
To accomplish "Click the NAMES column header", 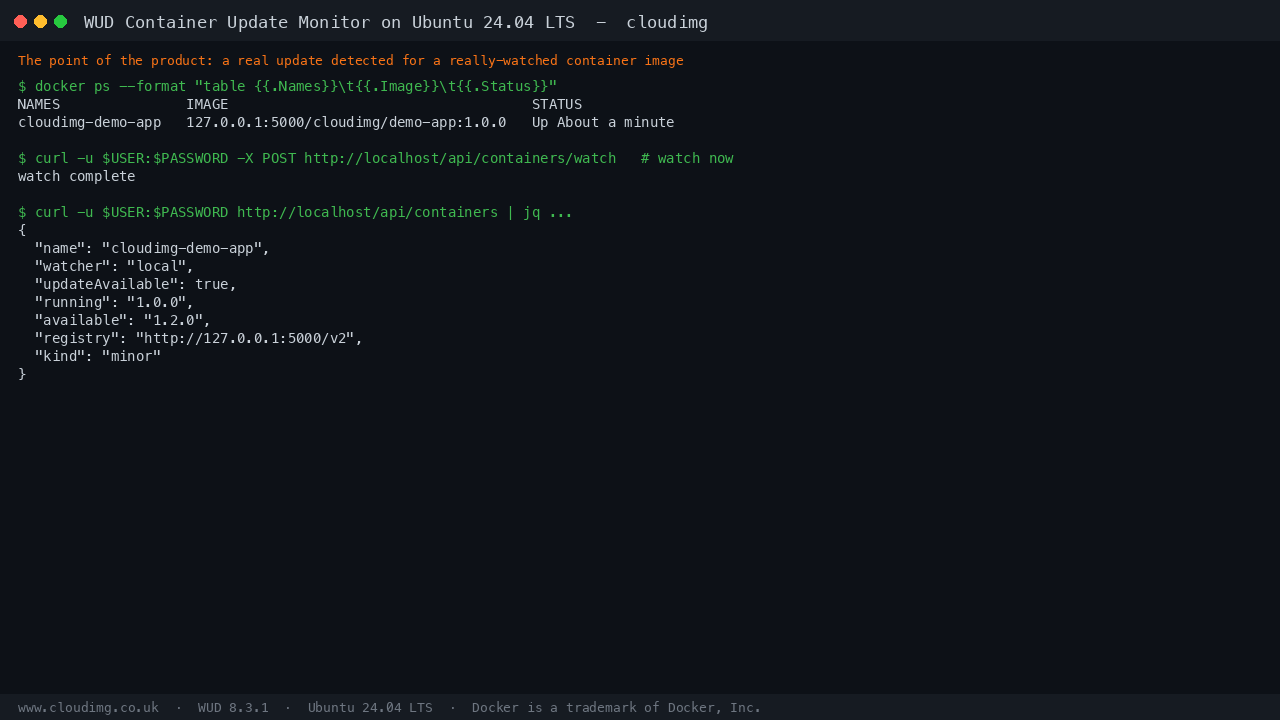I will (39, 104).
